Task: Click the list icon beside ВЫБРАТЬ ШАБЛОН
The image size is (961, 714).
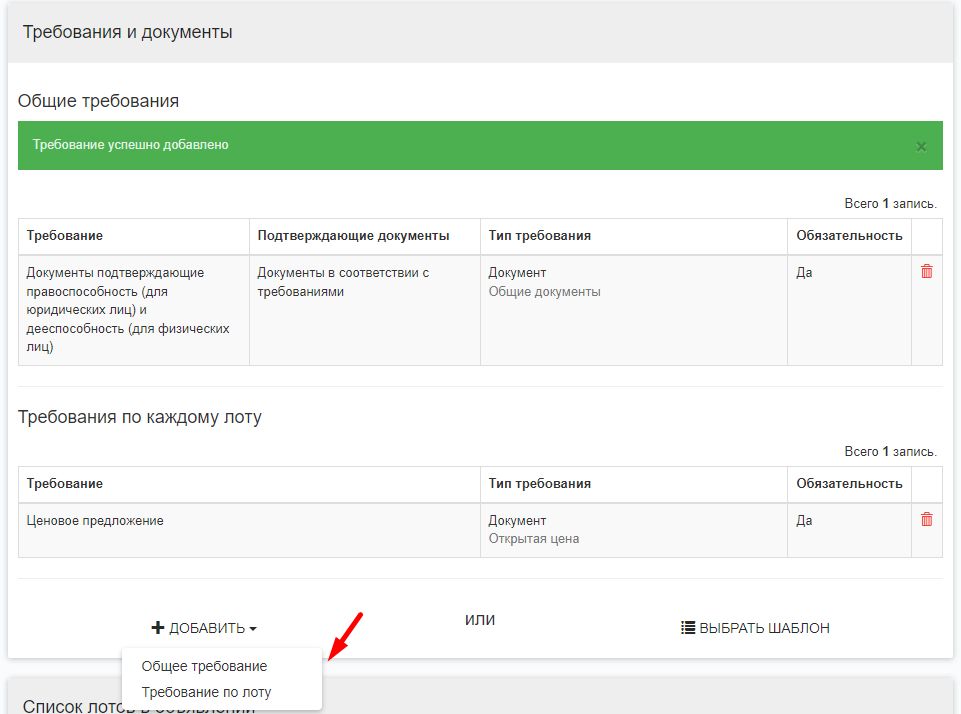Action: (688, 628)
